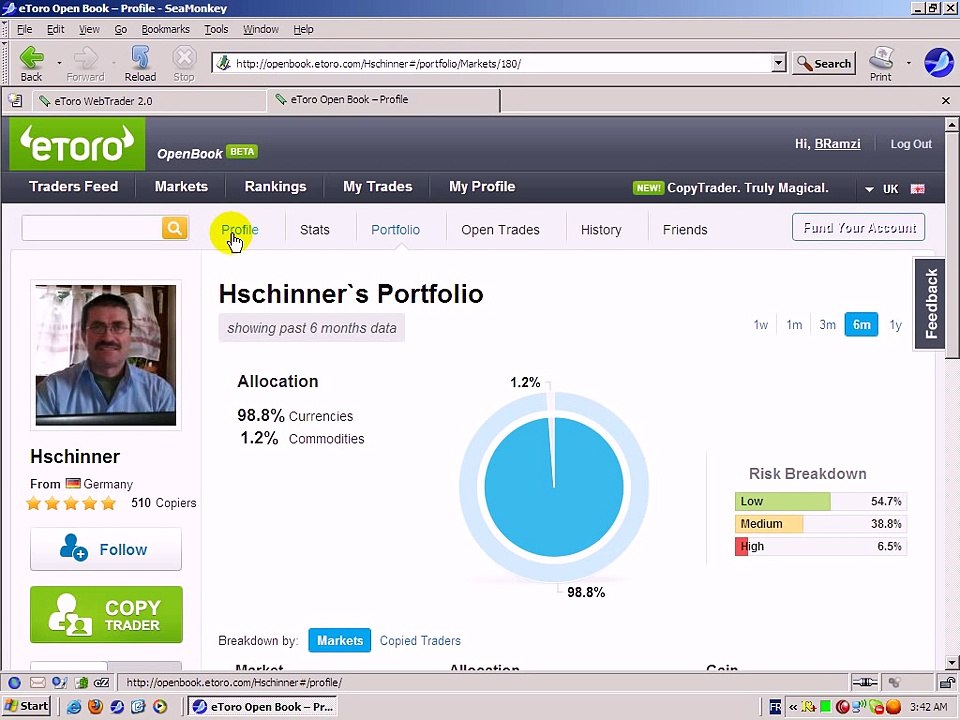This screenshot has height=720, width=960.
Task: Click the security lock icon in status bar
Action: coord(947,682)
